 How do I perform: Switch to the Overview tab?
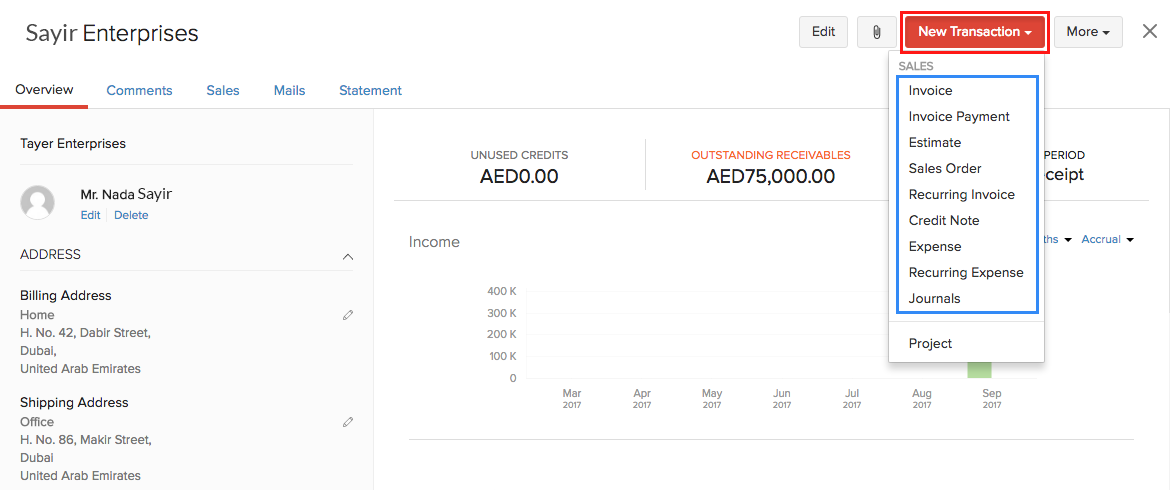click(x=45, y=90)
